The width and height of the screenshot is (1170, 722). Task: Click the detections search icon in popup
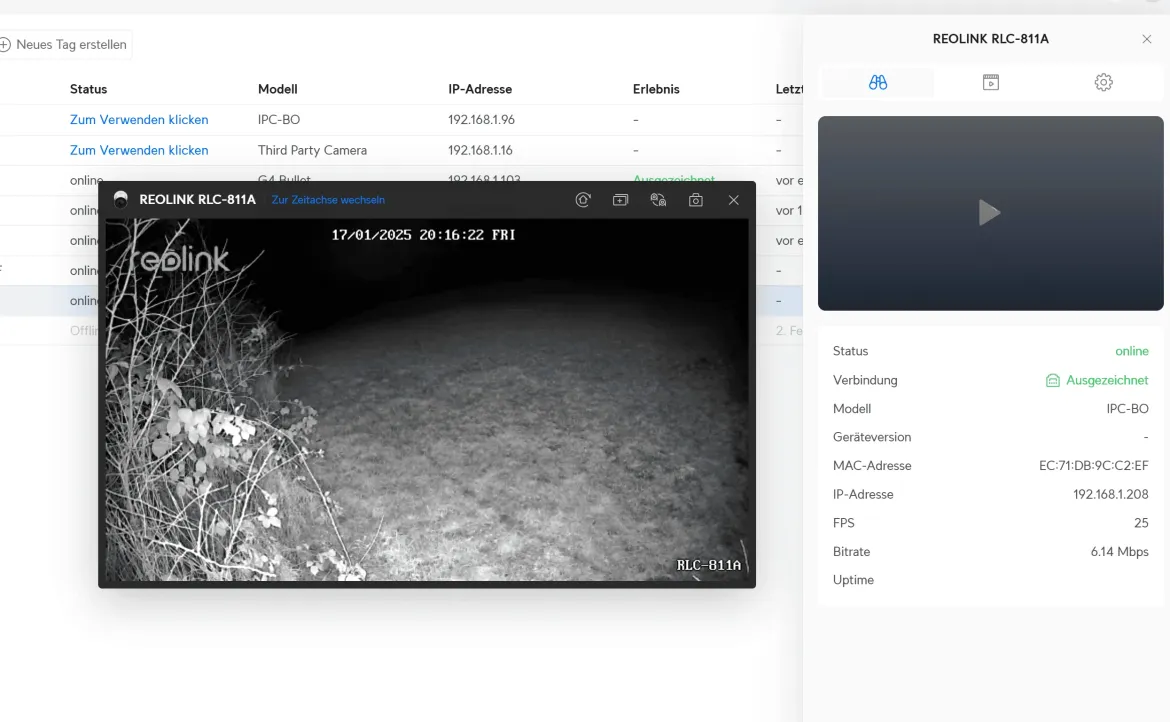tap(658, 200)
